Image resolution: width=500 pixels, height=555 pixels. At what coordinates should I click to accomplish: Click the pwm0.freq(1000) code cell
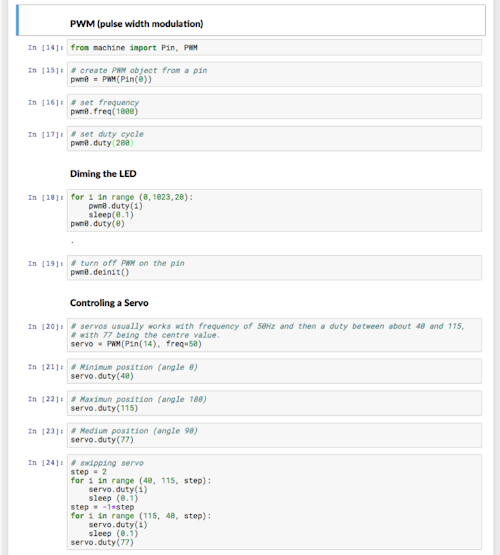pos(274,107)
